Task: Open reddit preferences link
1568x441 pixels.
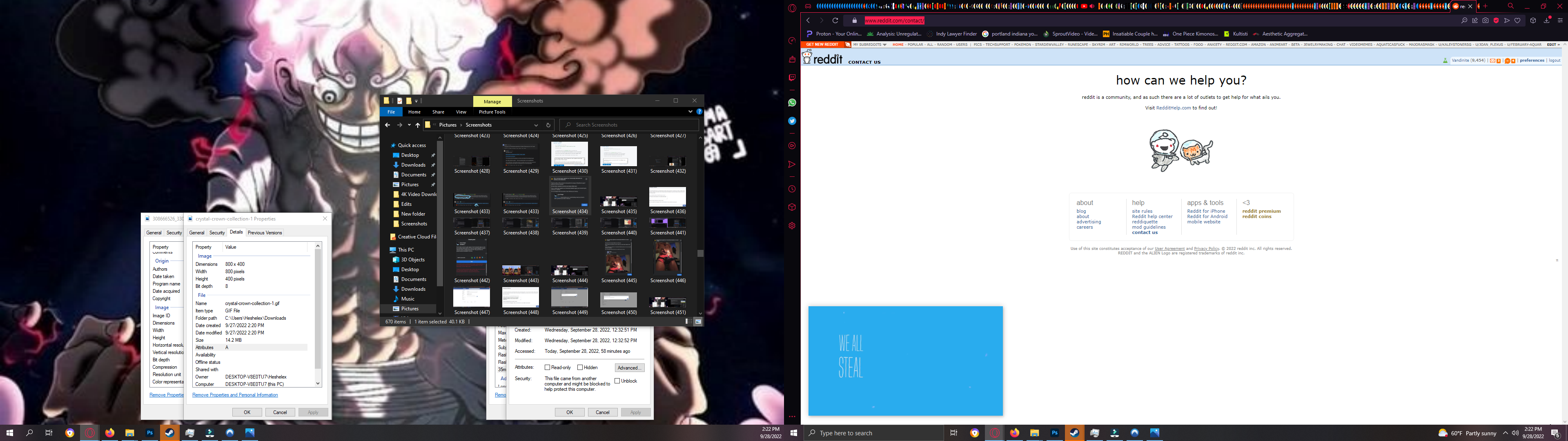Action: pyautogui.click(x=1532, y=60)
